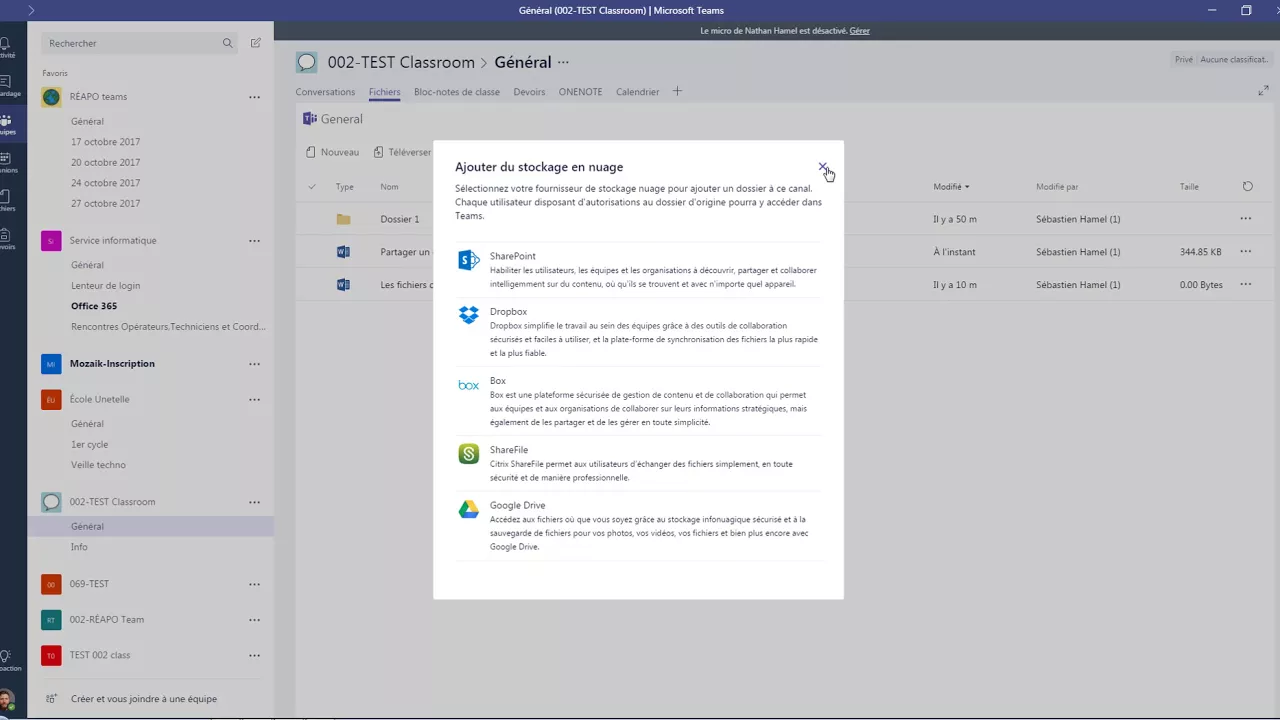
Task: Open channel options next to Général title
Action: click(x=563, y=62)
